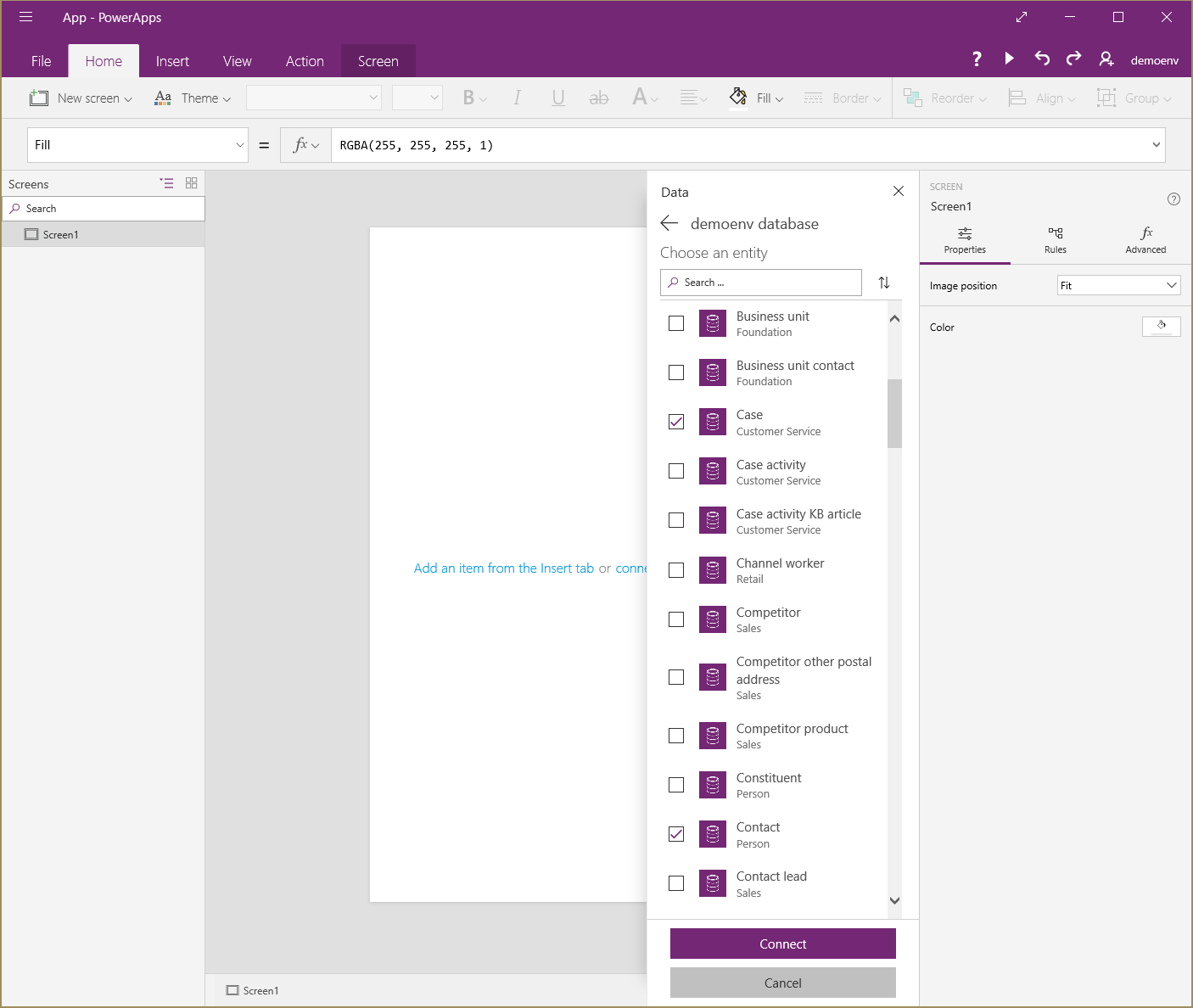Click the Preview app play icon
The image size is (1193, 1008).
pyautogui.click(x=1009, y=59)
